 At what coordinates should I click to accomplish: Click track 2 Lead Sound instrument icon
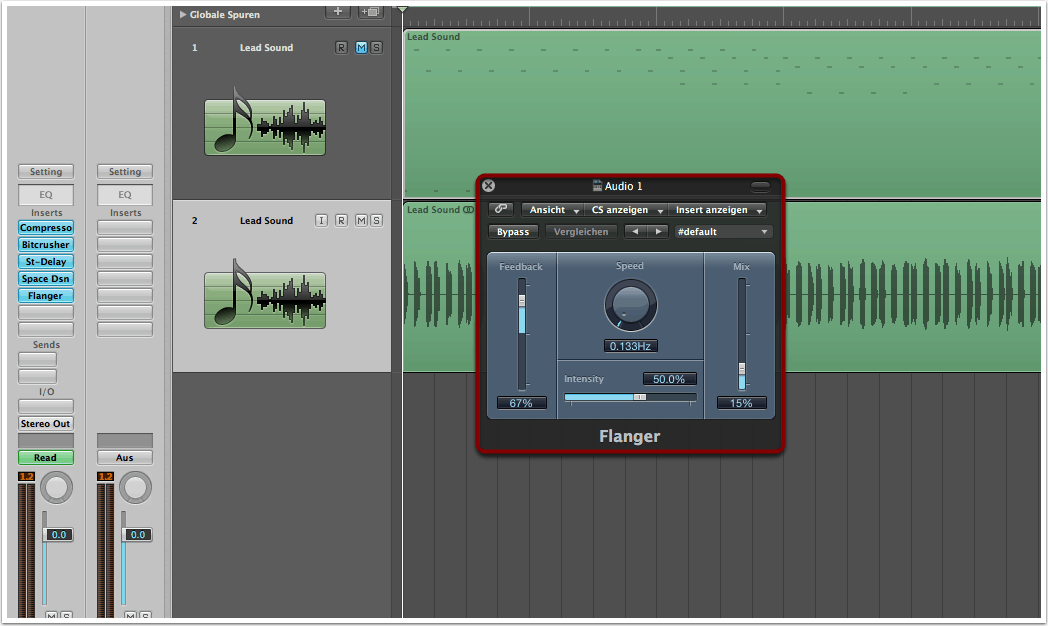[x=264, y=299]
